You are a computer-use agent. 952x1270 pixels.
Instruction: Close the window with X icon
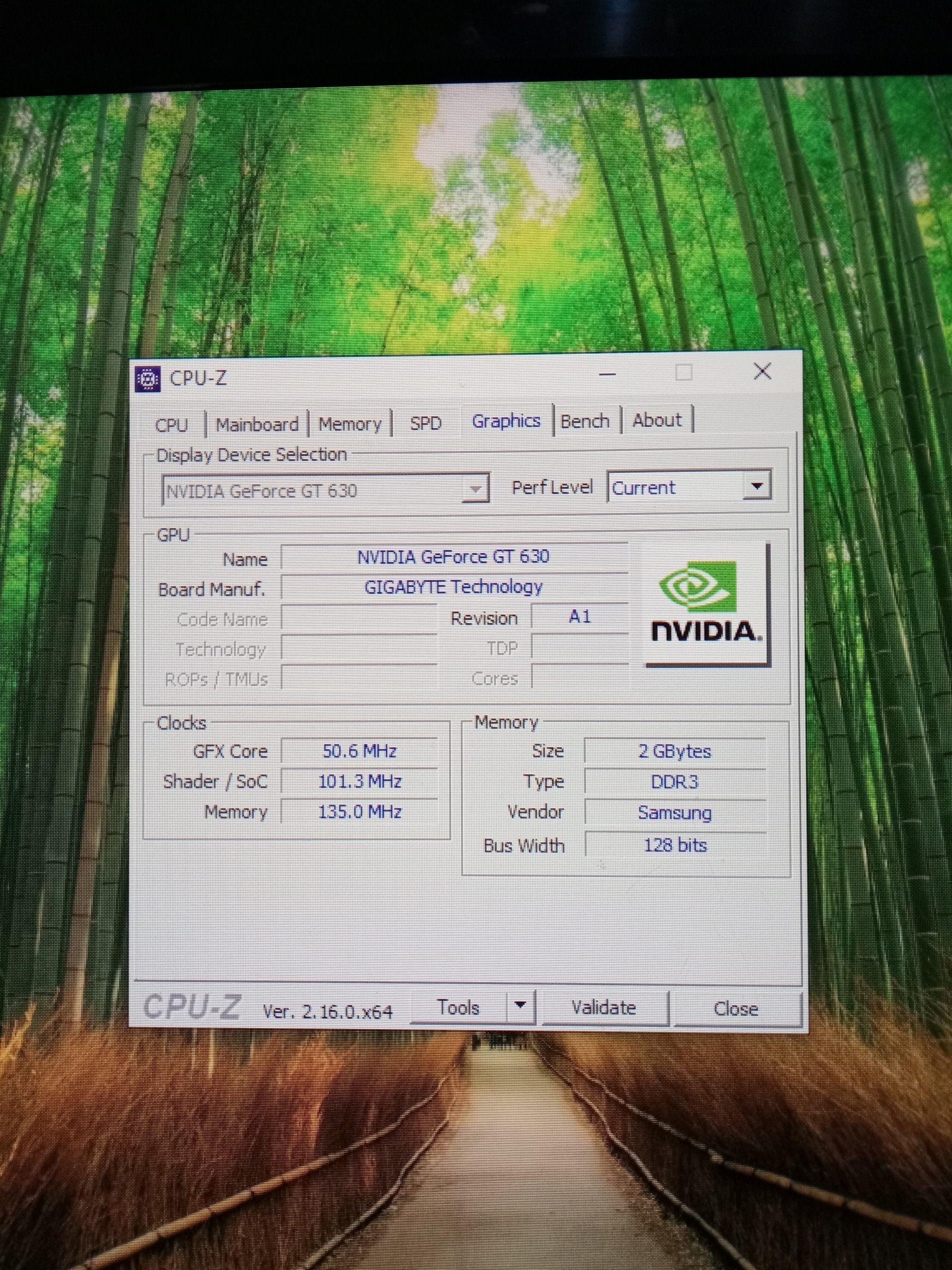click(x=762, y=372)
